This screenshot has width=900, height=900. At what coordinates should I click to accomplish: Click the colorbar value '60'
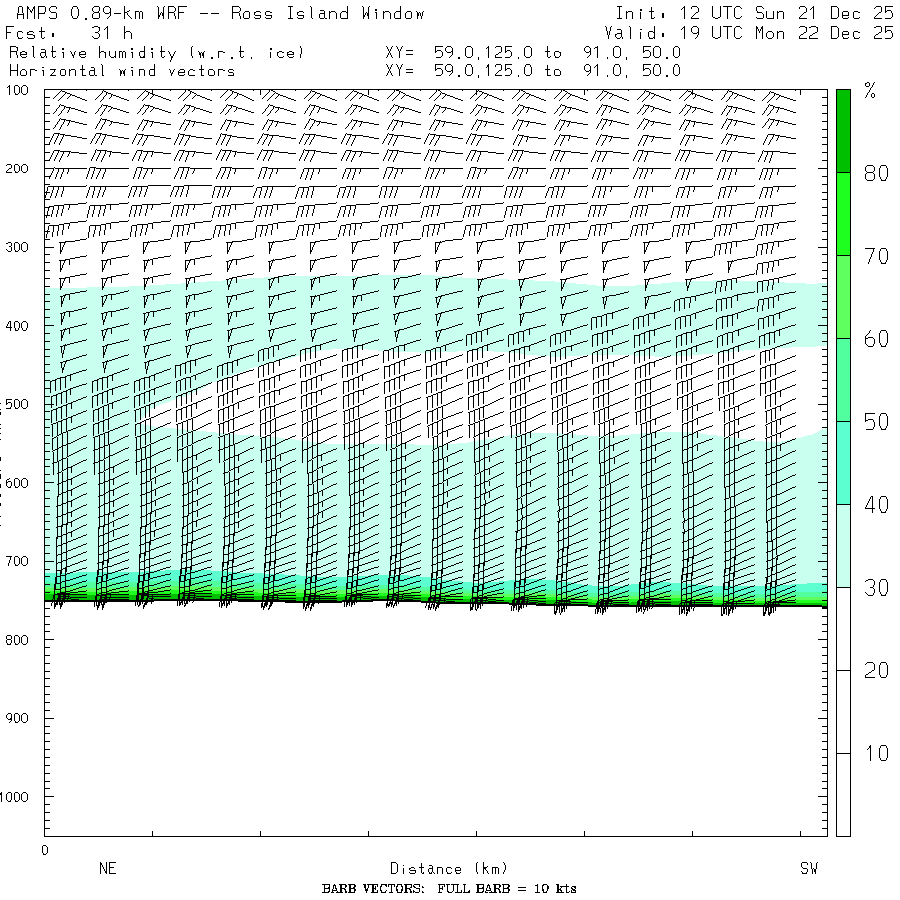[876, 339]
